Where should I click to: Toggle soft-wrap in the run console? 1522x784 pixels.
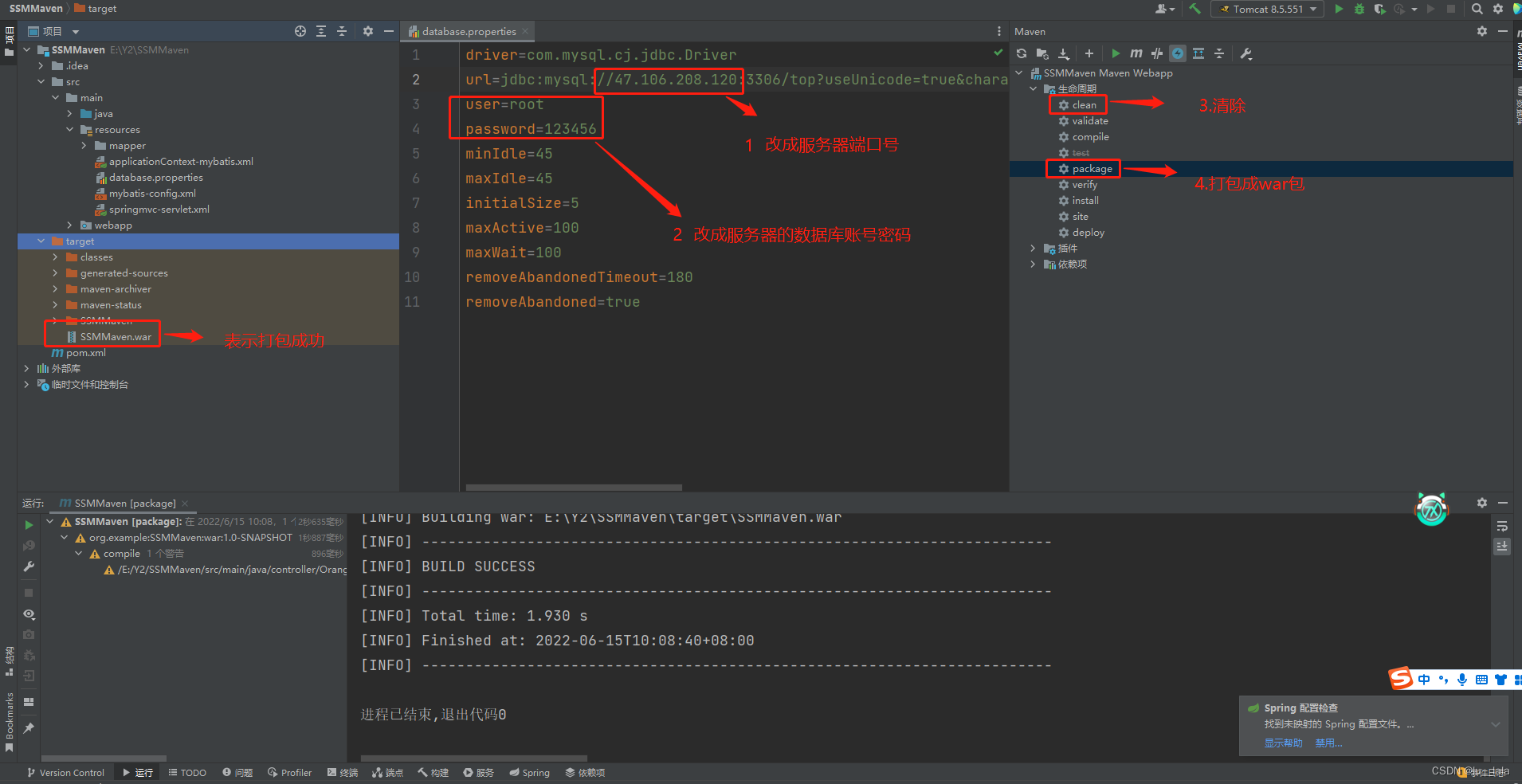coord(1501,526)
